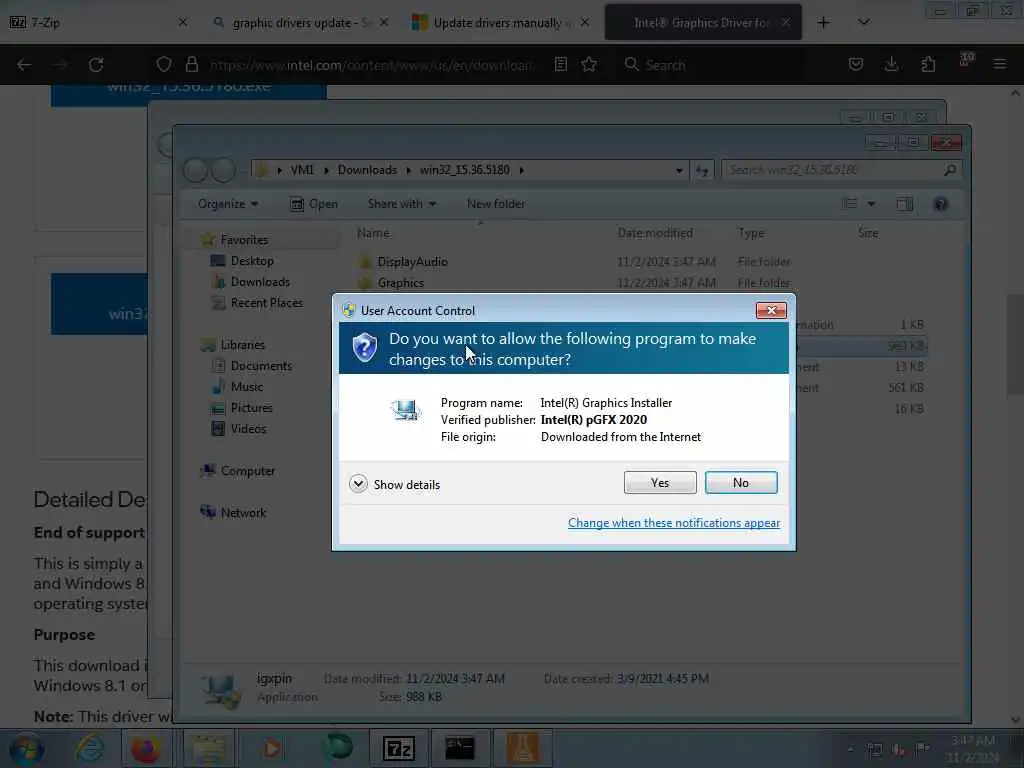1024x768 pixels.
Task: Click the VM1 breadcrumb in Explorer path
Action: pyautogui.click(x=302, y=170)
